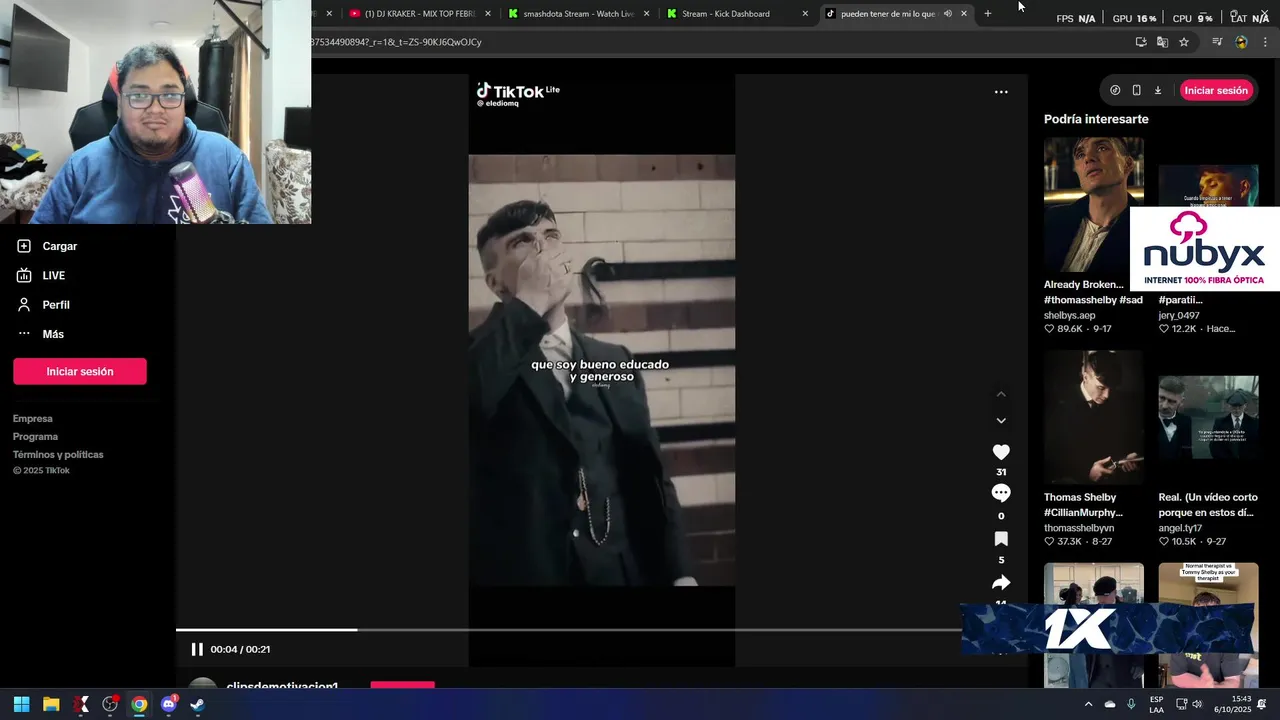Open the Windows Start menu
1280x720 pixels.
click(21, 704)
